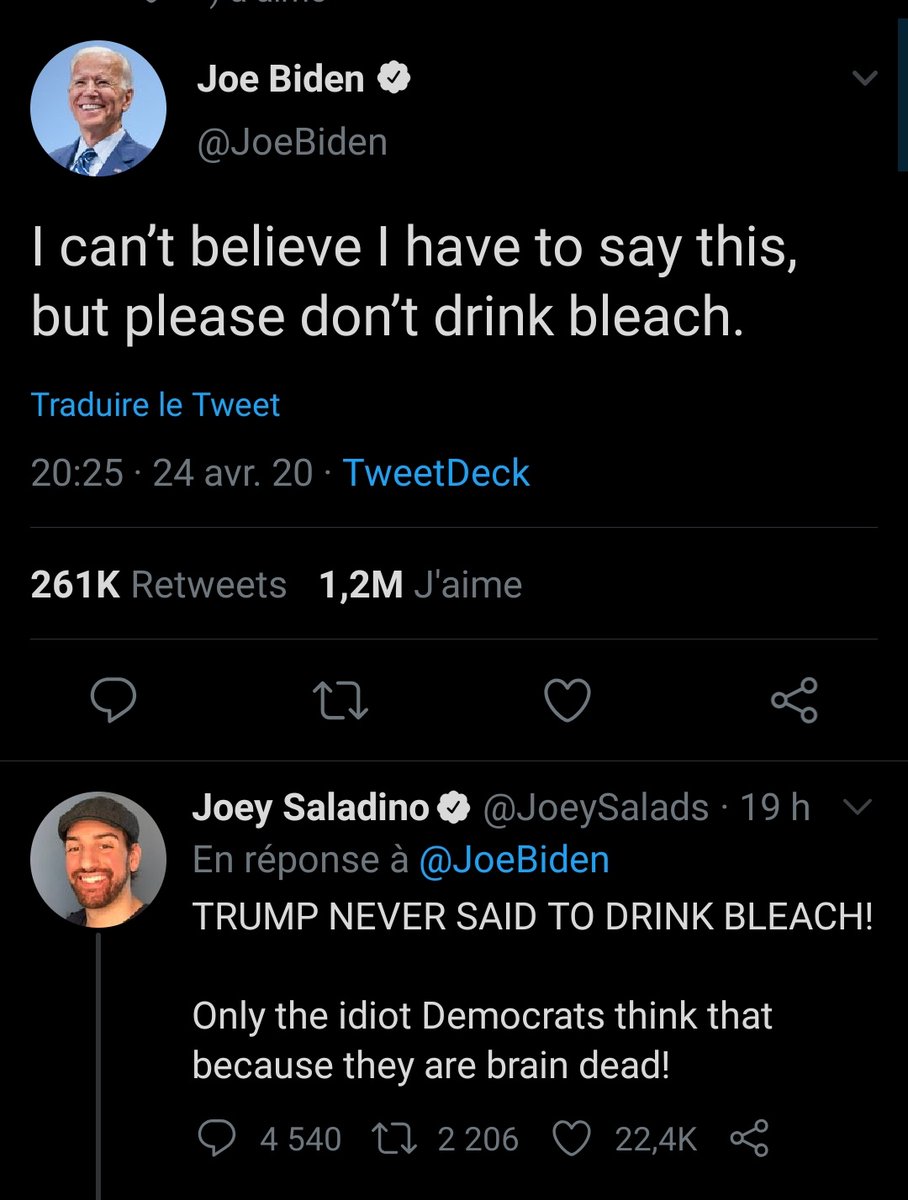Click Joe Biden's verified badge
The width and height of the screenshot is (908, 1200).
pos(392,78)
